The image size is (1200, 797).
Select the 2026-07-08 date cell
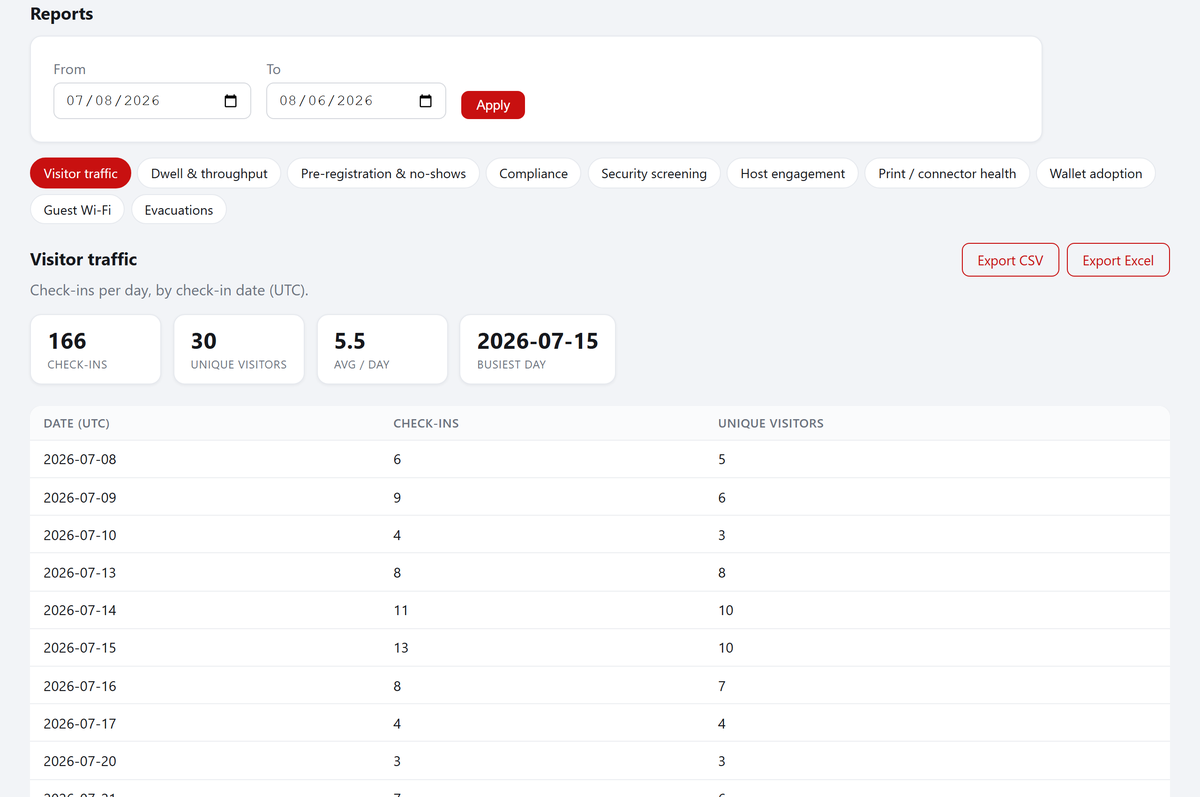[x=80, y=459]
